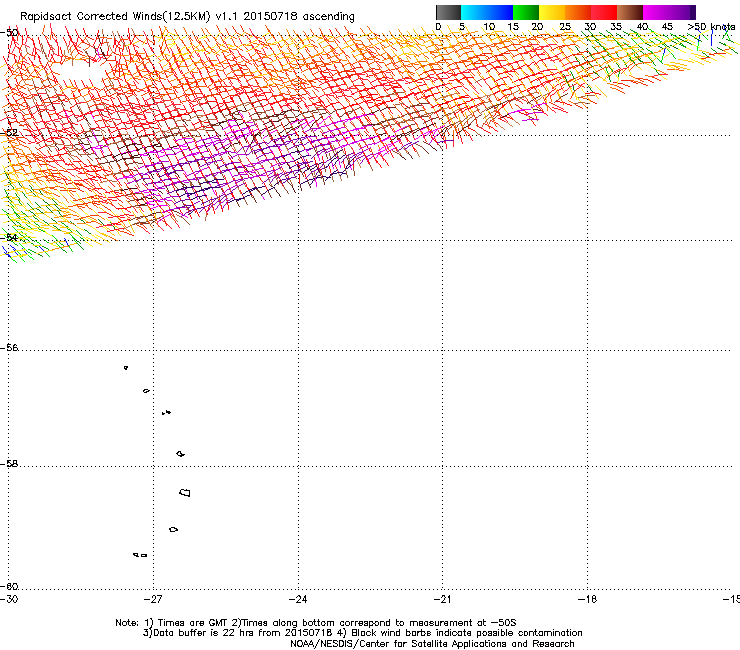Image resolution: width=740 pixels, height=650 pixels.
Task: Click the largest island outline near -59
Action: [185, 493]
